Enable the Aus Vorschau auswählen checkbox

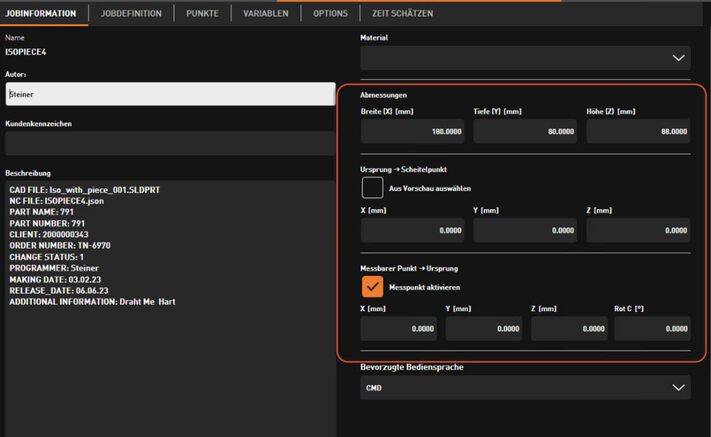[372, 188]
